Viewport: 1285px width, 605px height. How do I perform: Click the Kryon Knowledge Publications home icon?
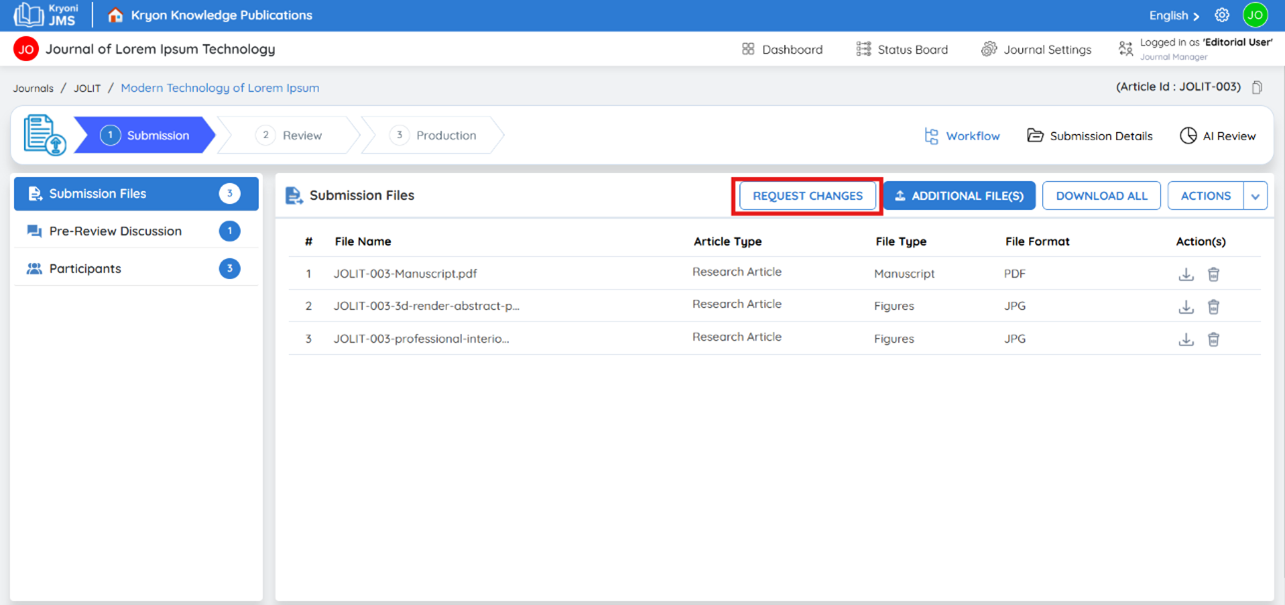click(x=116, y=15)
